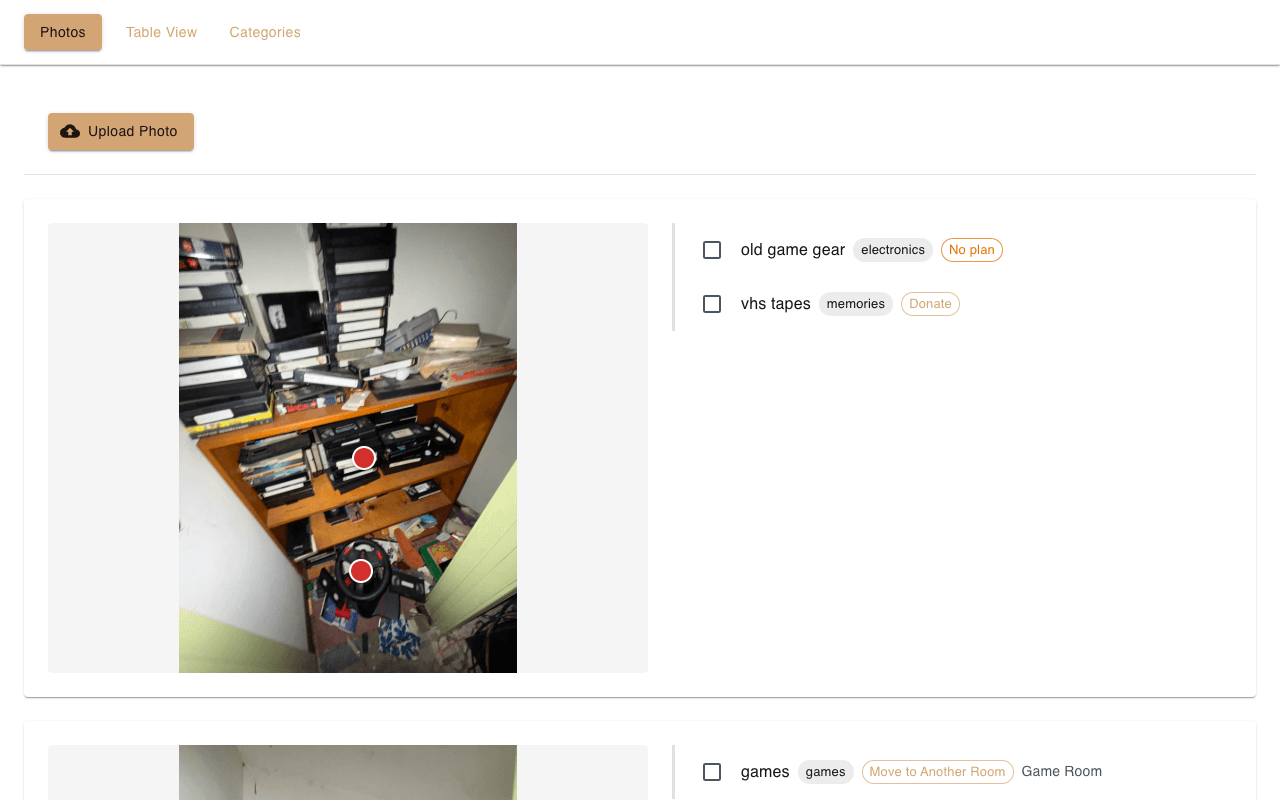1280x800 pixels.
Task: Click the Upload Photo button
Action: 121,132
